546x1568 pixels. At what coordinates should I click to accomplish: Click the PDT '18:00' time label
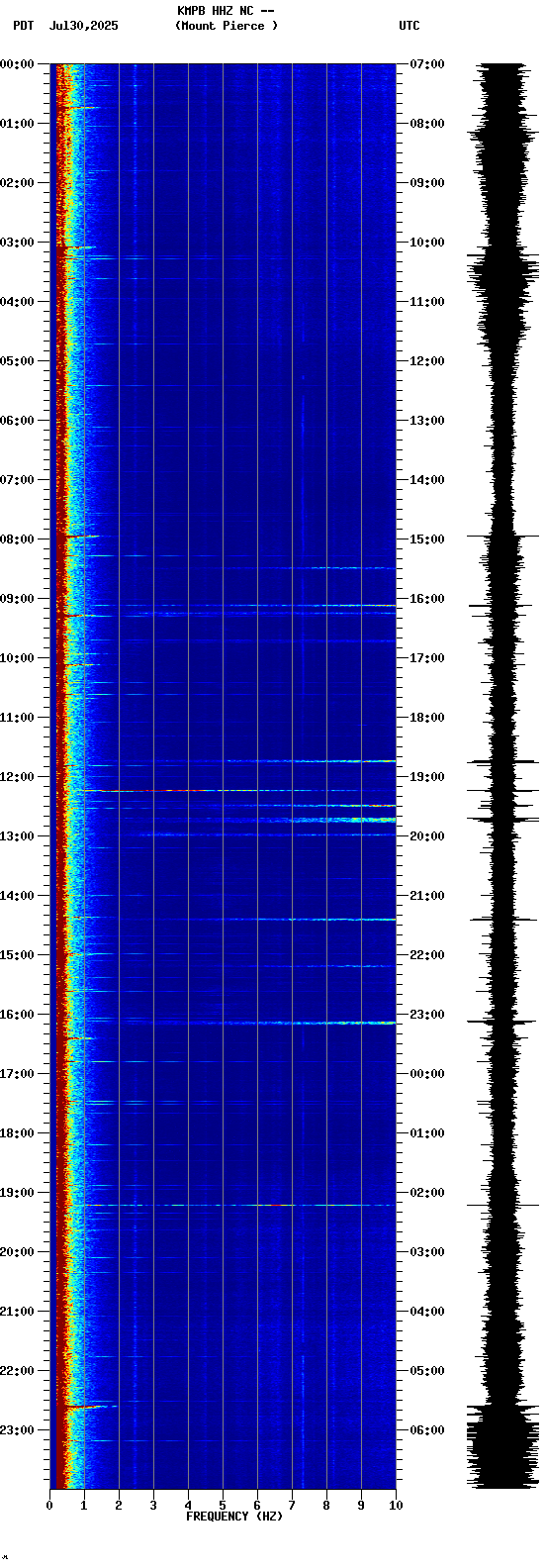point(17,1133)
